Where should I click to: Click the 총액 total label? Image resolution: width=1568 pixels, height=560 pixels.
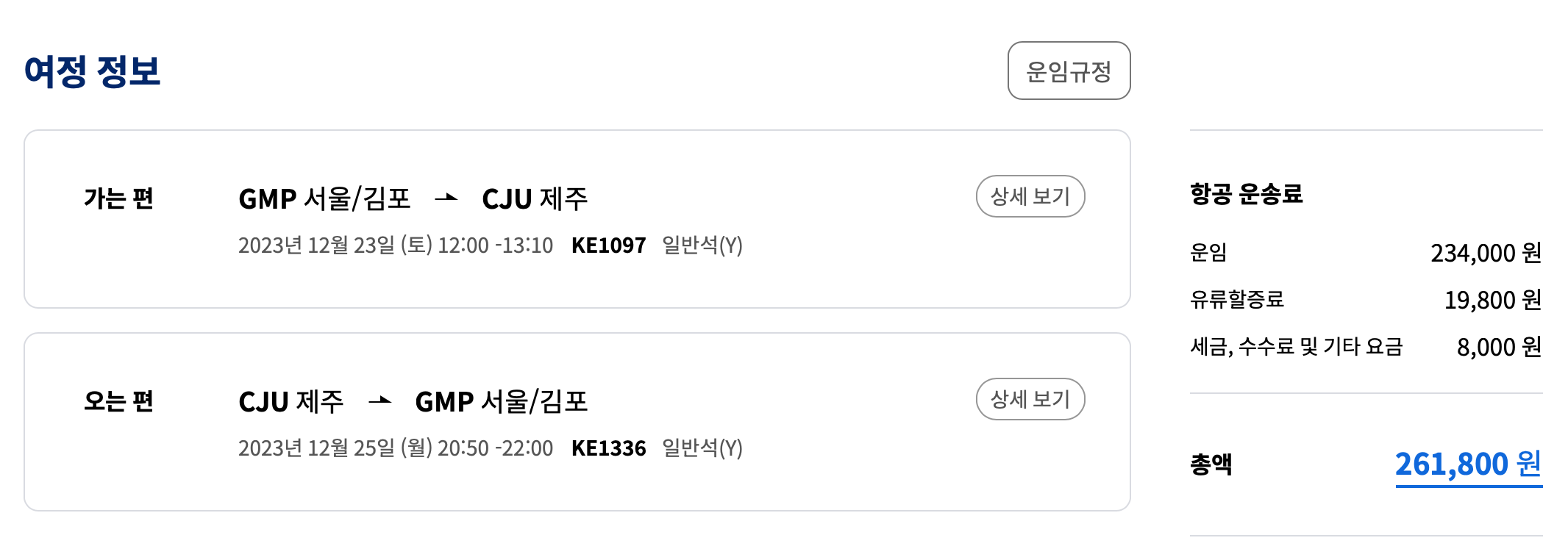pos(1211,464)
